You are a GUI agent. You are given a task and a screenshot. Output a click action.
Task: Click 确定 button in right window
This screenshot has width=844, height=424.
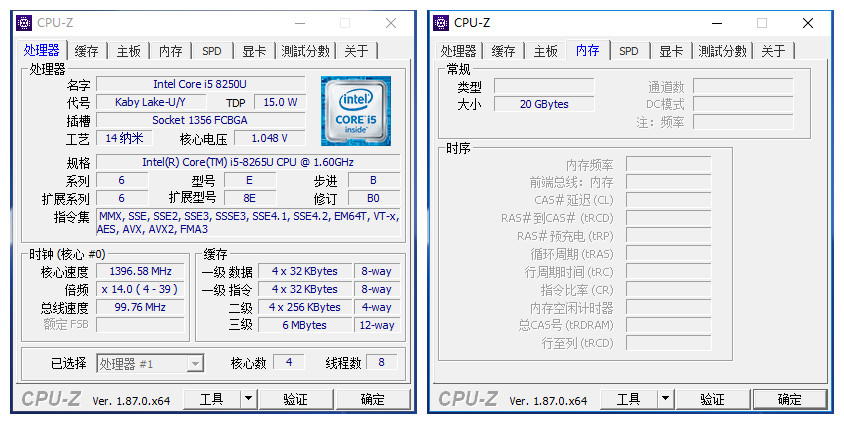point(790,399)
